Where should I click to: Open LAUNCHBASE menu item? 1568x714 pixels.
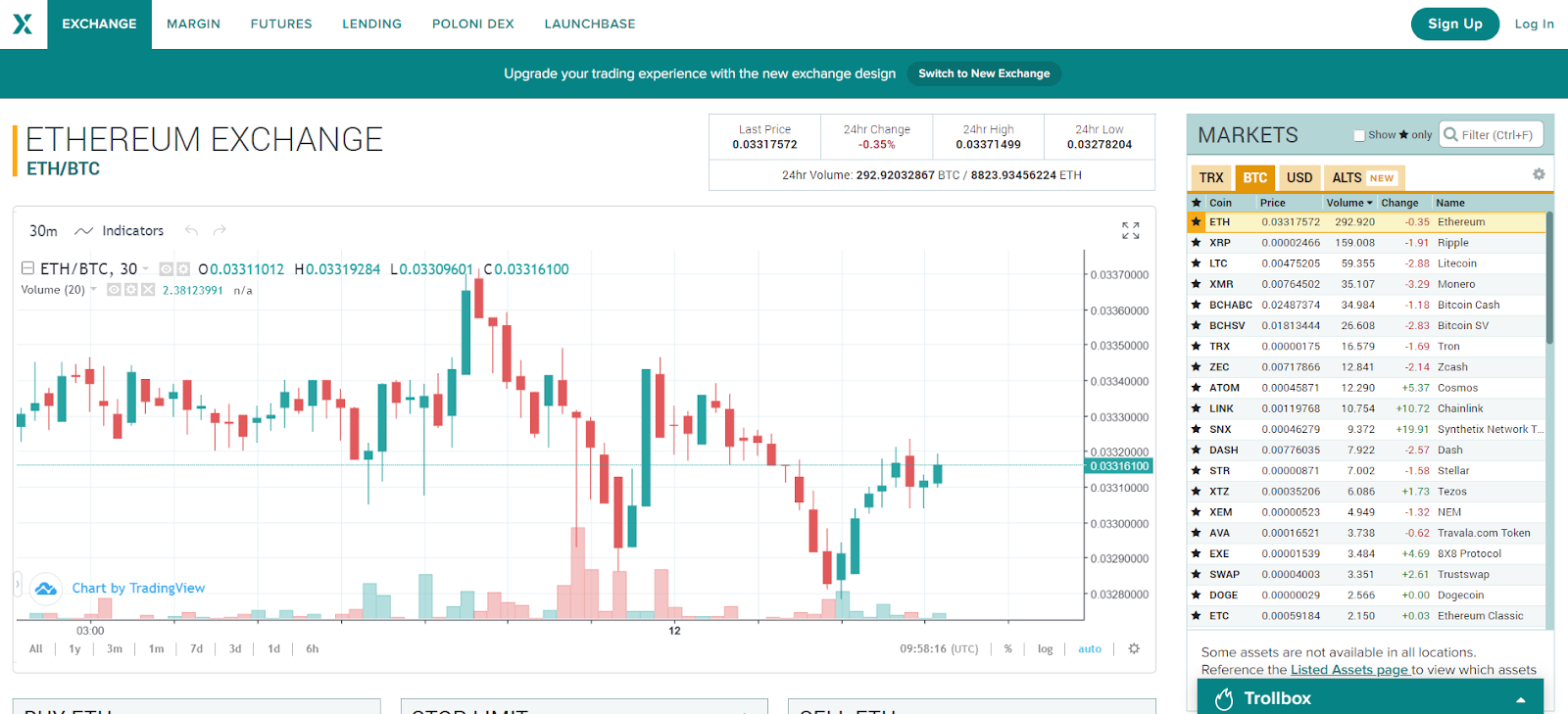(x=590, y=24)
